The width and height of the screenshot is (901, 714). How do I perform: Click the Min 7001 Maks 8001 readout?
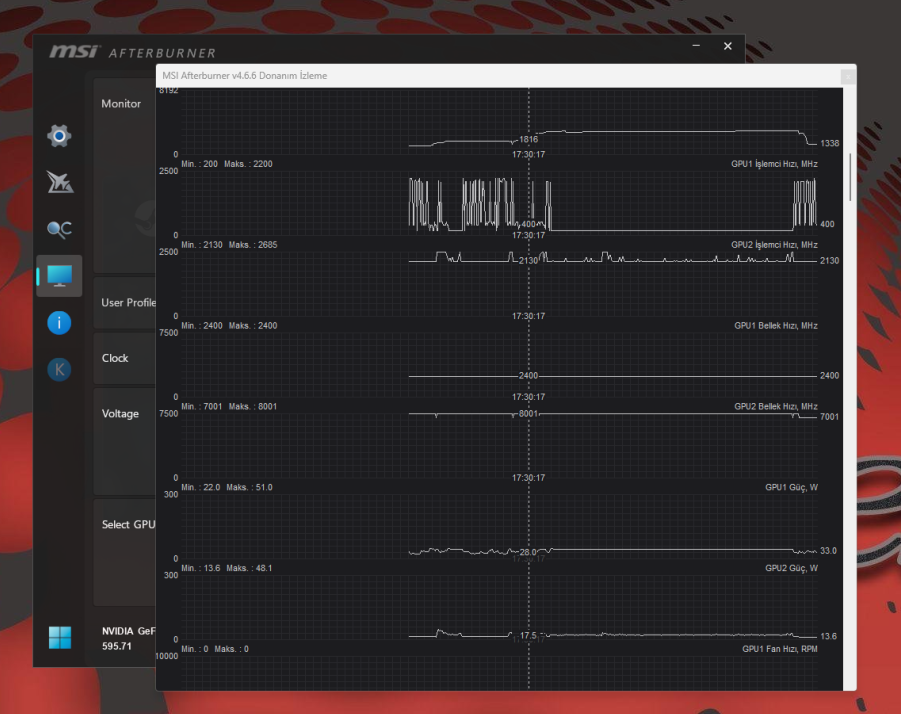click(x=229, y=407)
